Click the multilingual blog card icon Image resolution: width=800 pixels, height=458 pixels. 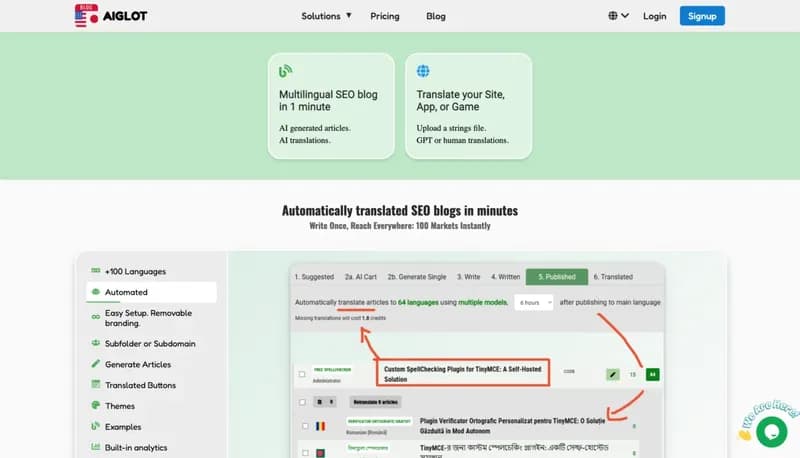(x=285, y=71)
